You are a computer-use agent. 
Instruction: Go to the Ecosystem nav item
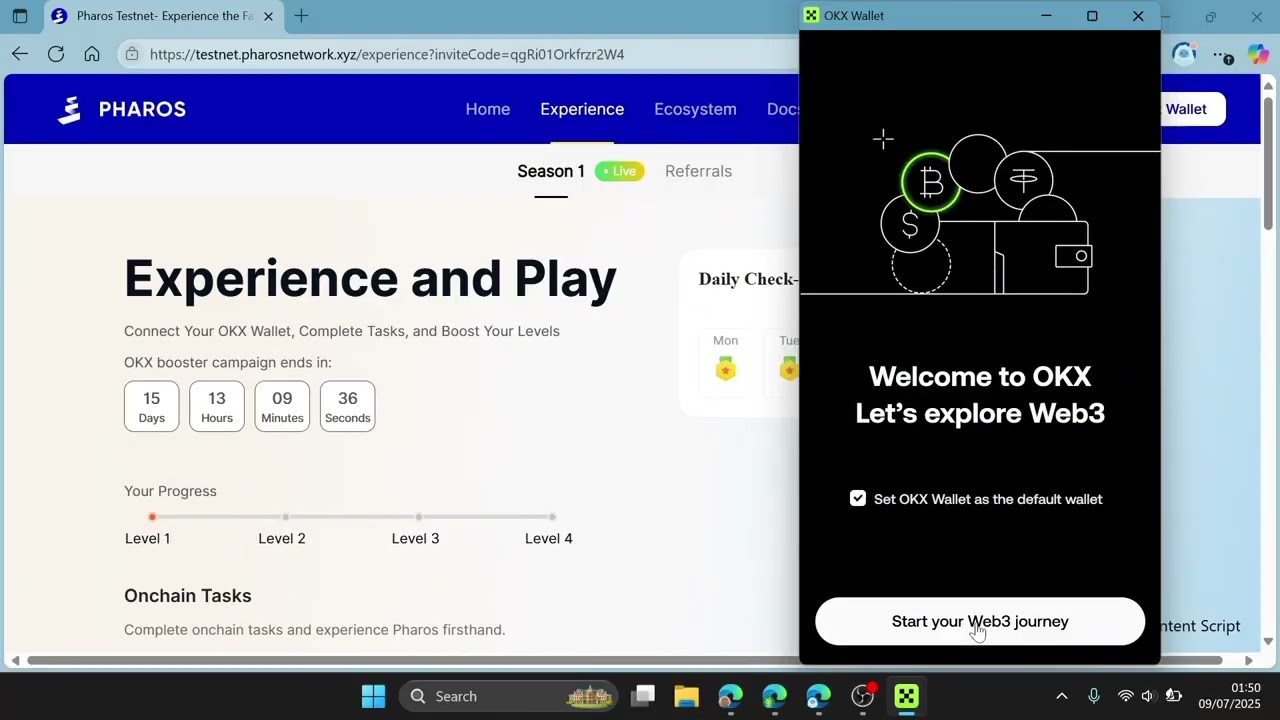[695, 109]
